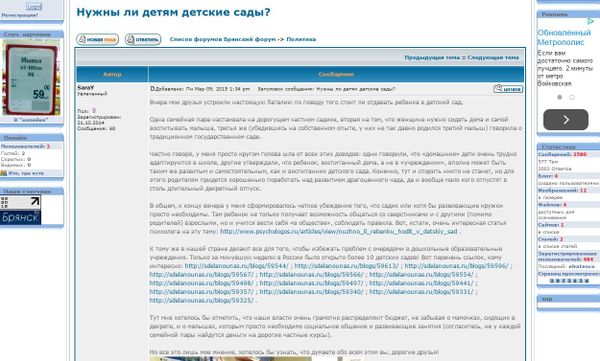The image size is (600, 361).
Task: Click the Сообщений count in statistics
Action: [580, 154]
